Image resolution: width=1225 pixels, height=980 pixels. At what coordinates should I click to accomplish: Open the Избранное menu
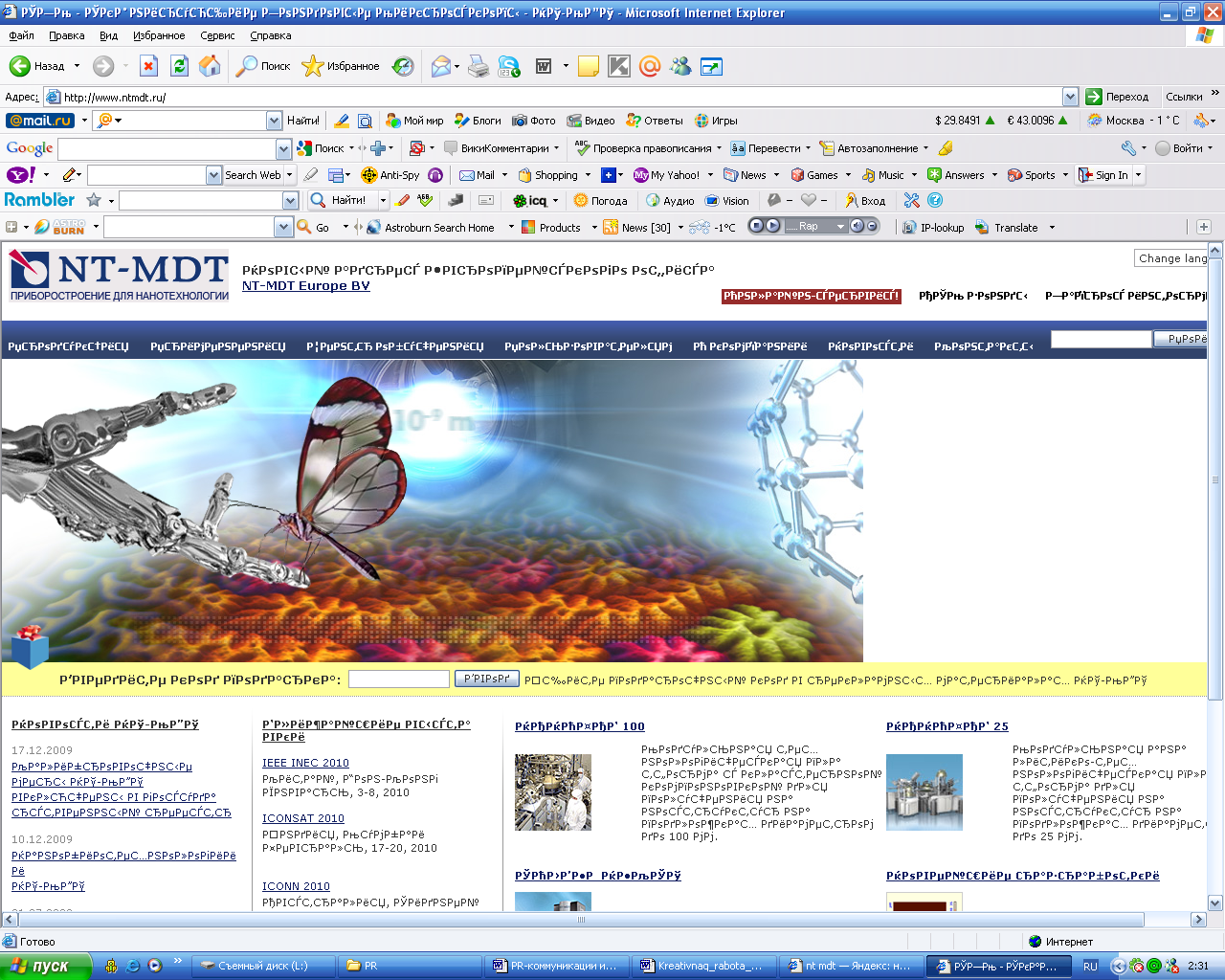pos(159,35)
